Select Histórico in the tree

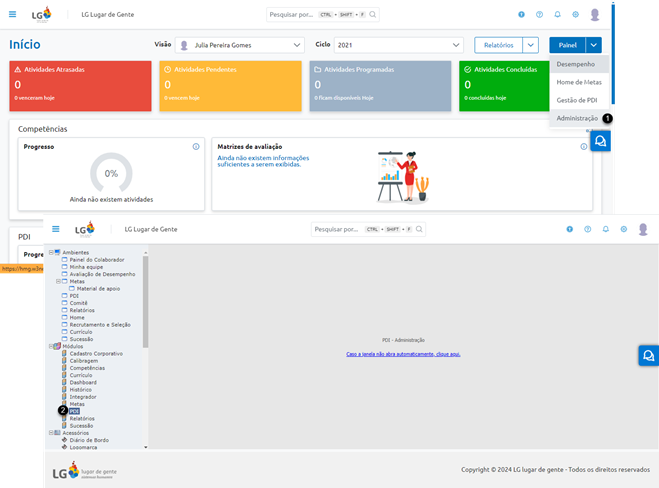point(80,390)
